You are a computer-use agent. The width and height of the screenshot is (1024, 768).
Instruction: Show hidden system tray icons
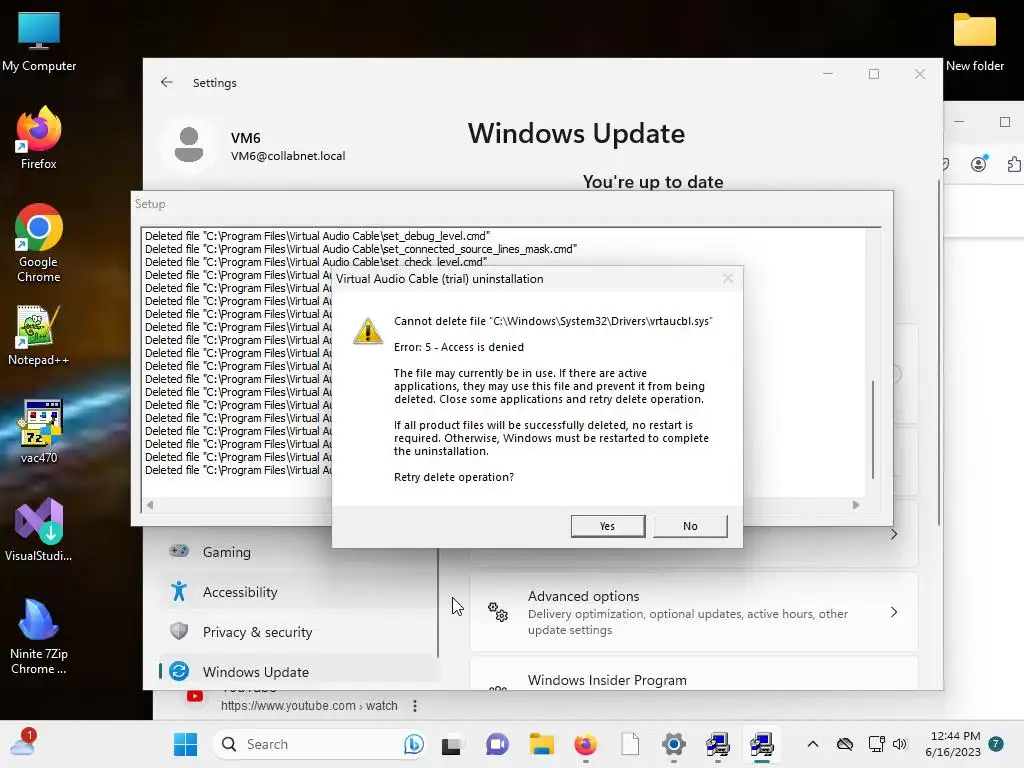click(812, 744)
